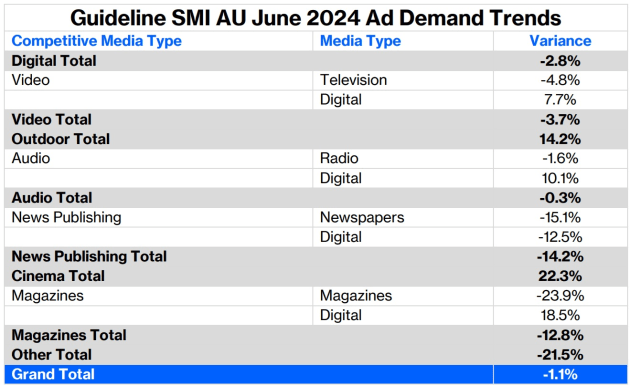The image size is (630, 385).
Task: Click the 'Television' media type cell
Action: click(354, 80)
